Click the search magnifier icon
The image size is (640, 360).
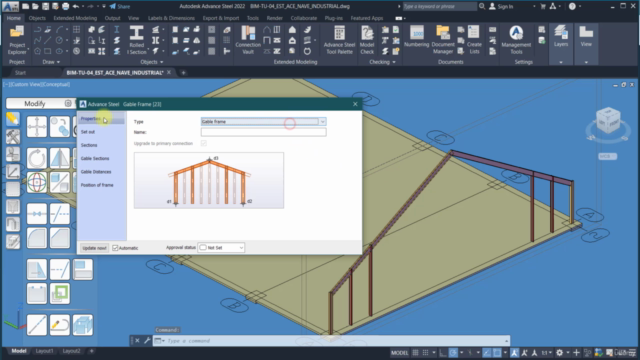(482, 6)
